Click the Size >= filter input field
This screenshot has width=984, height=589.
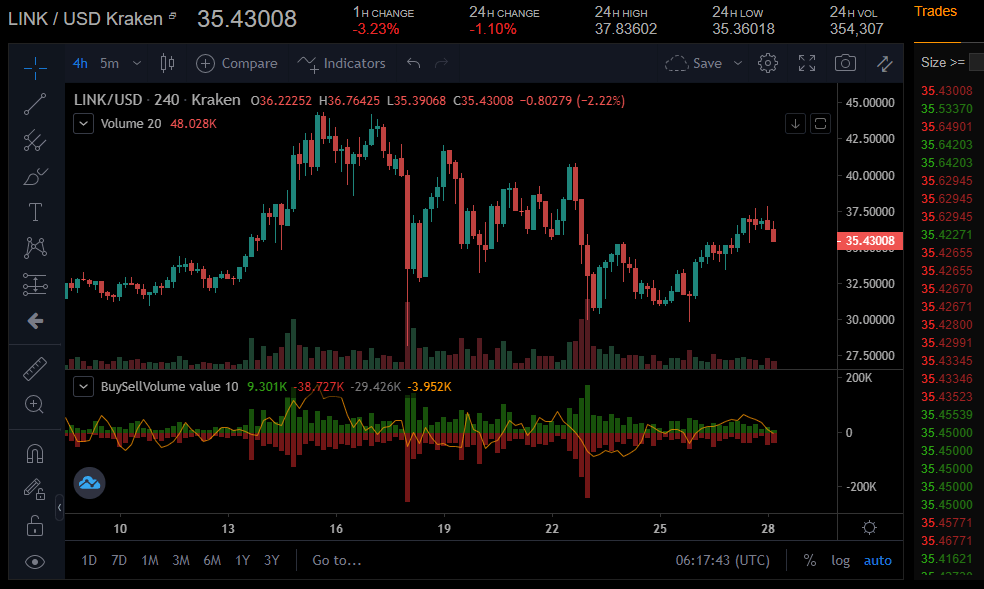click(976, 62)
